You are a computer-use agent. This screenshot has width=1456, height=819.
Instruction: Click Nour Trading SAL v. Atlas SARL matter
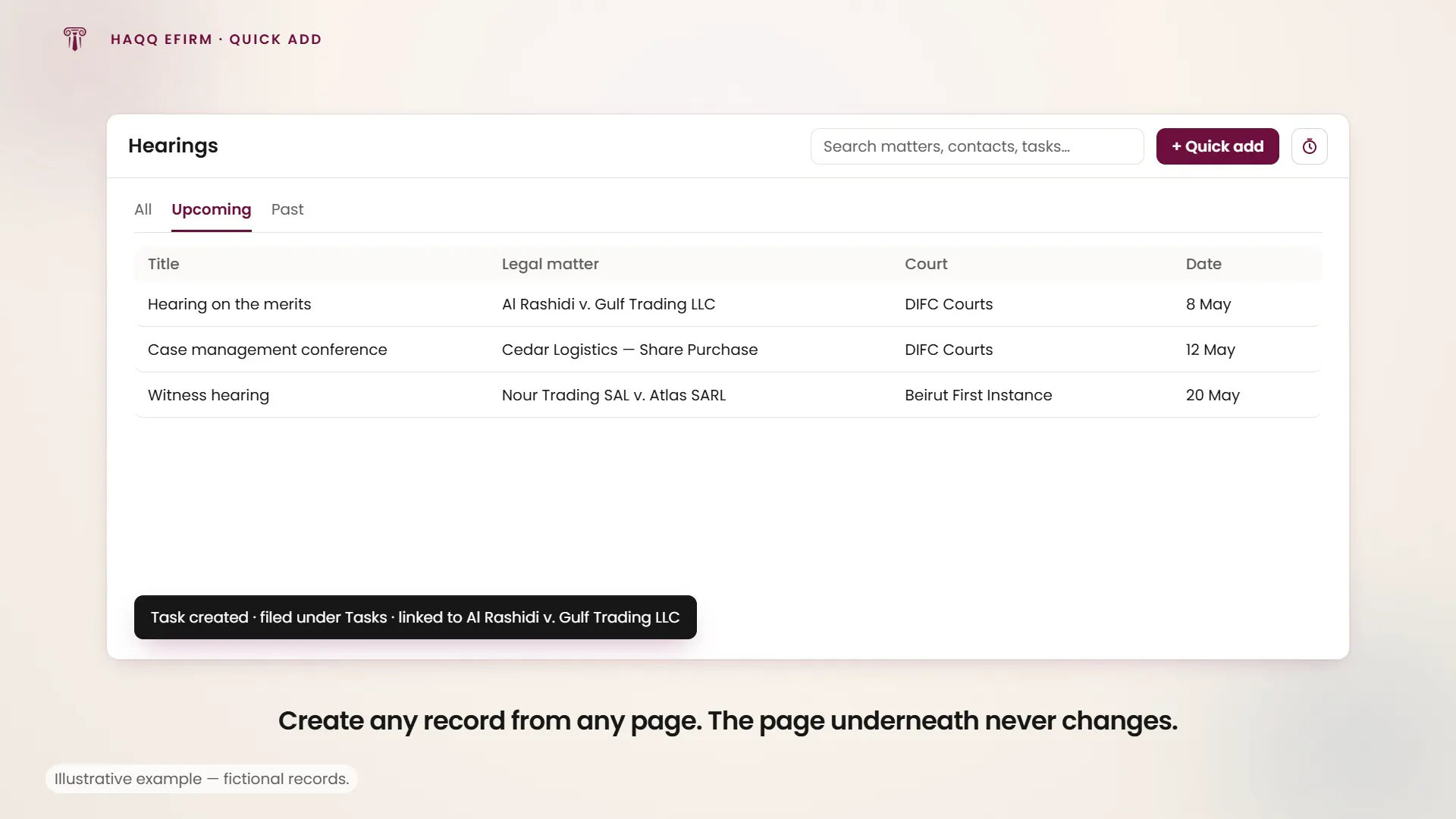pyautogui.click(x=613, y=395)
